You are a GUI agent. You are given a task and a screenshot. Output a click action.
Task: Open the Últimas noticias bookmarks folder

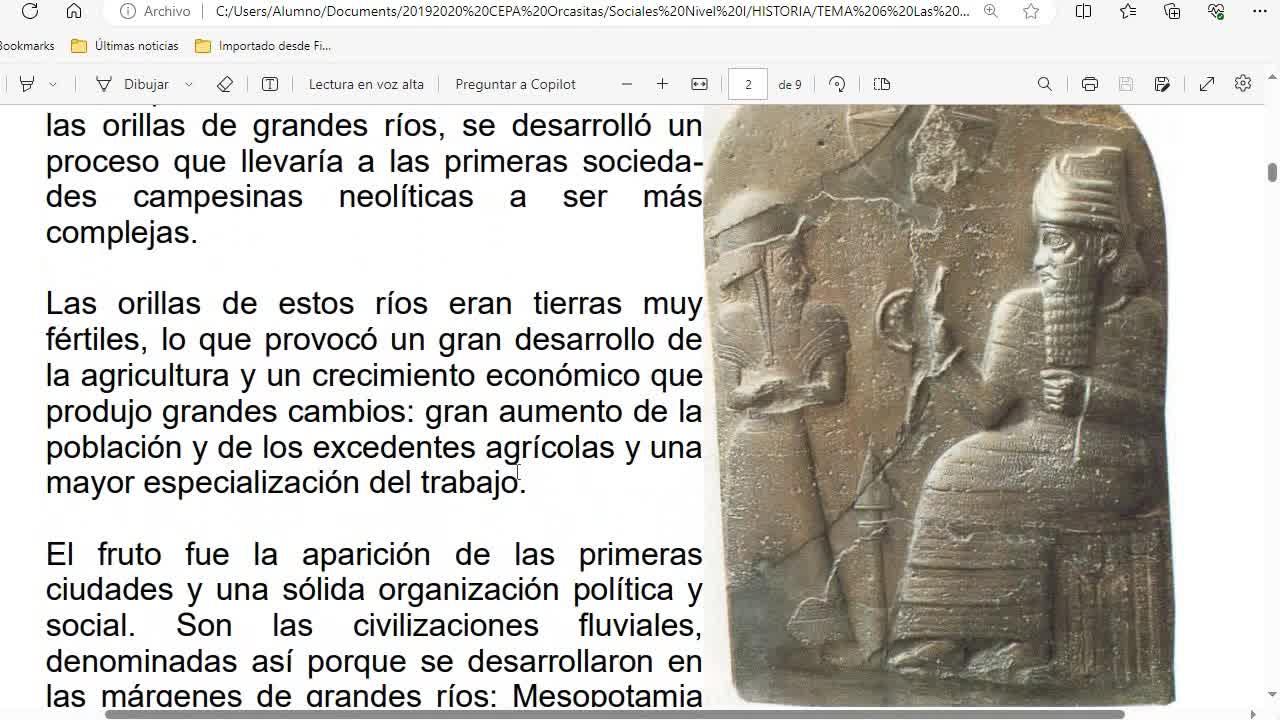(125, 46)
